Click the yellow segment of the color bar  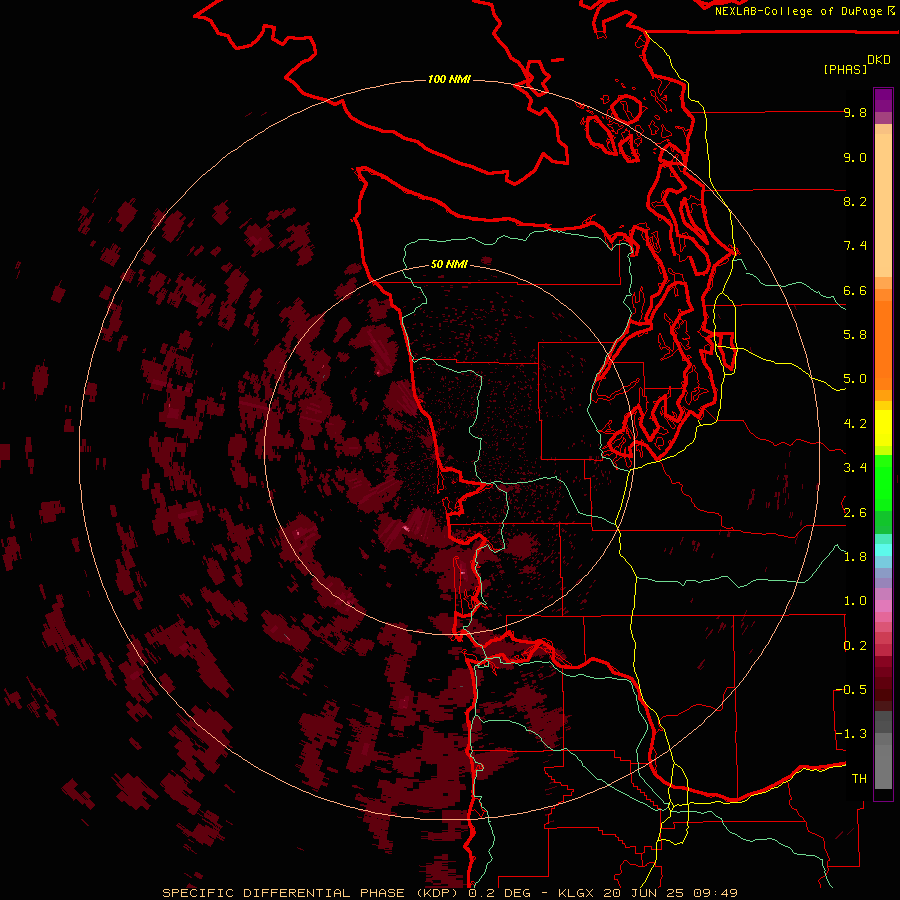tap(883, 428)
